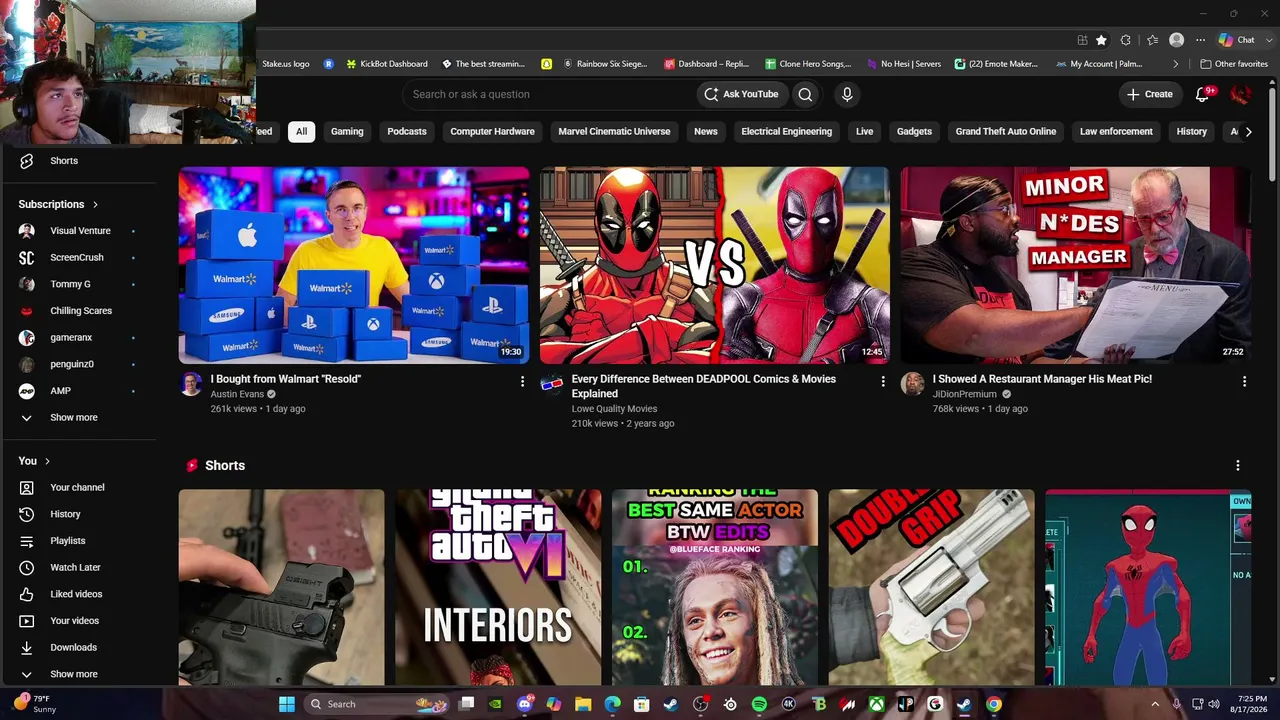Click the YouTube search input field

(550, 94)
